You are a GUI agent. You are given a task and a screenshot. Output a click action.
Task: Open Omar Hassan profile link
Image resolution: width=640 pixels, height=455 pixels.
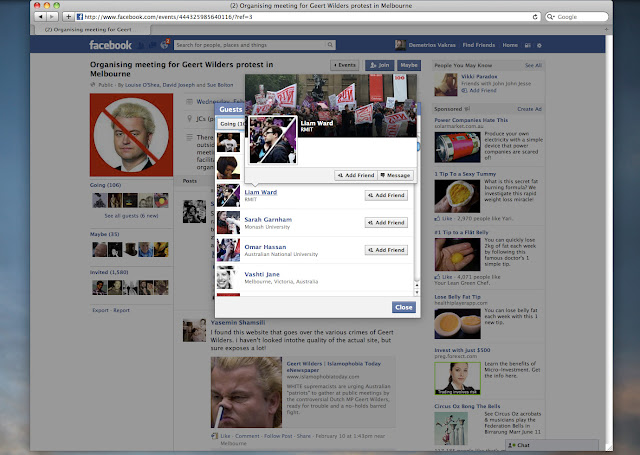[x=265, y=247]
